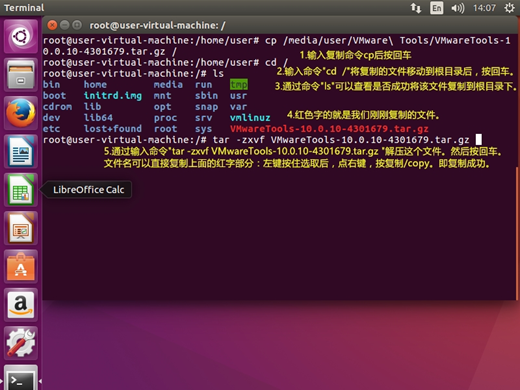Click the boot directory name
This screenshot has width=520, height=390.
pyautogui.click(x=54, y=96)
